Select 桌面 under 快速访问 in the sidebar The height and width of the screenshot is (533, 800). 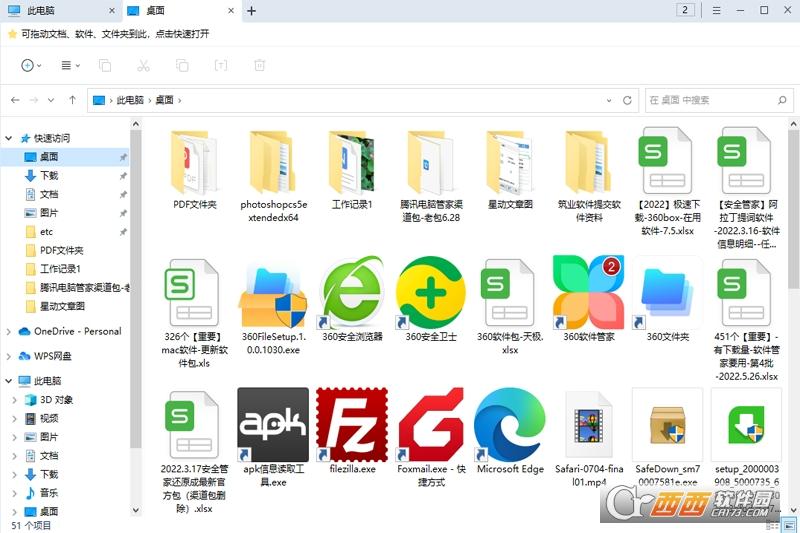pyautogui.click(x=65, y=157)
